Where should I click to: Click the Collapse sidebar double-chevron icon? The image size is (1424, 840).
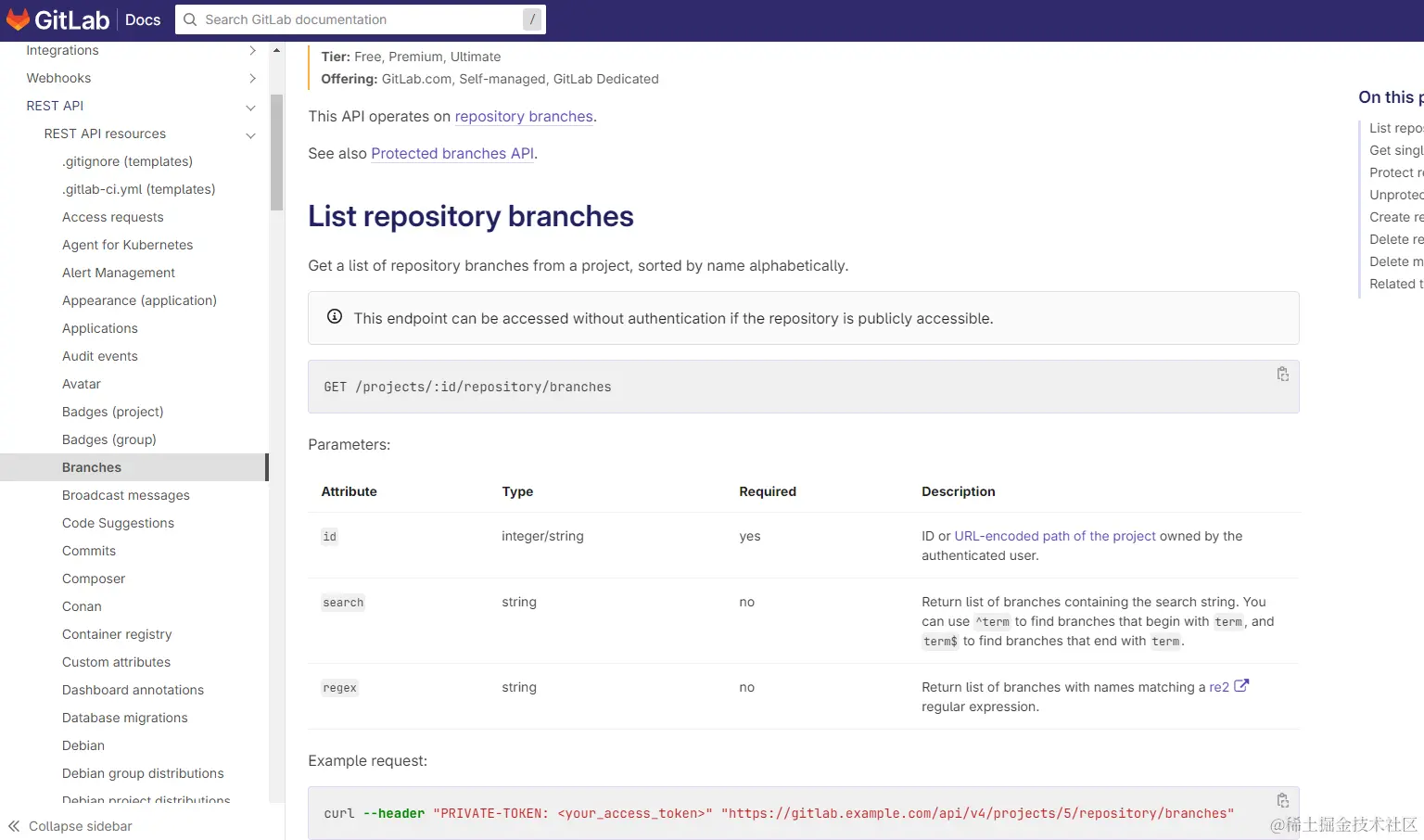[x=14, y=826]
